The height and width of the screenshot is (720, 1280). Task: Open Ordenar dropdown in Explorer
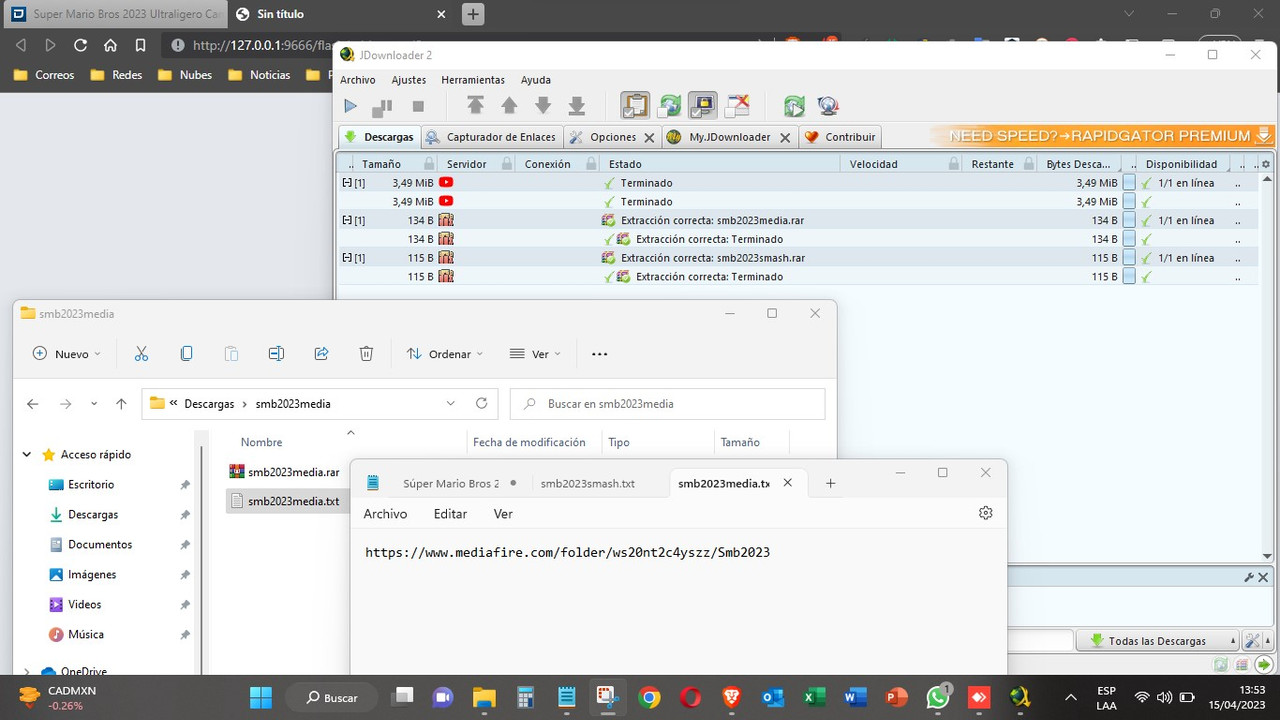445,354
